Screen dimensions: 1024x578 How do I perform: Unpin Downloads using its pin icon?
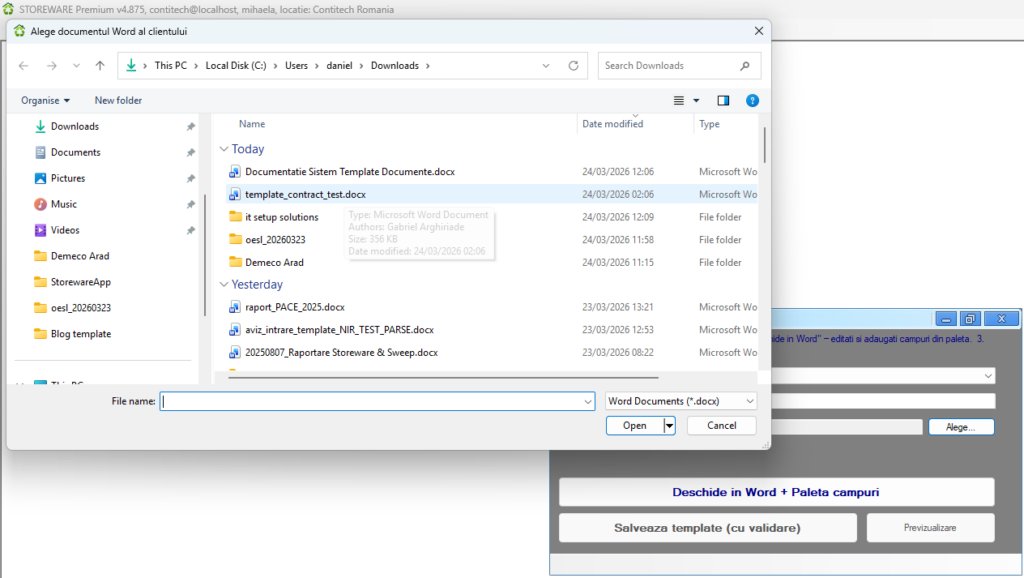pos(191,127)
